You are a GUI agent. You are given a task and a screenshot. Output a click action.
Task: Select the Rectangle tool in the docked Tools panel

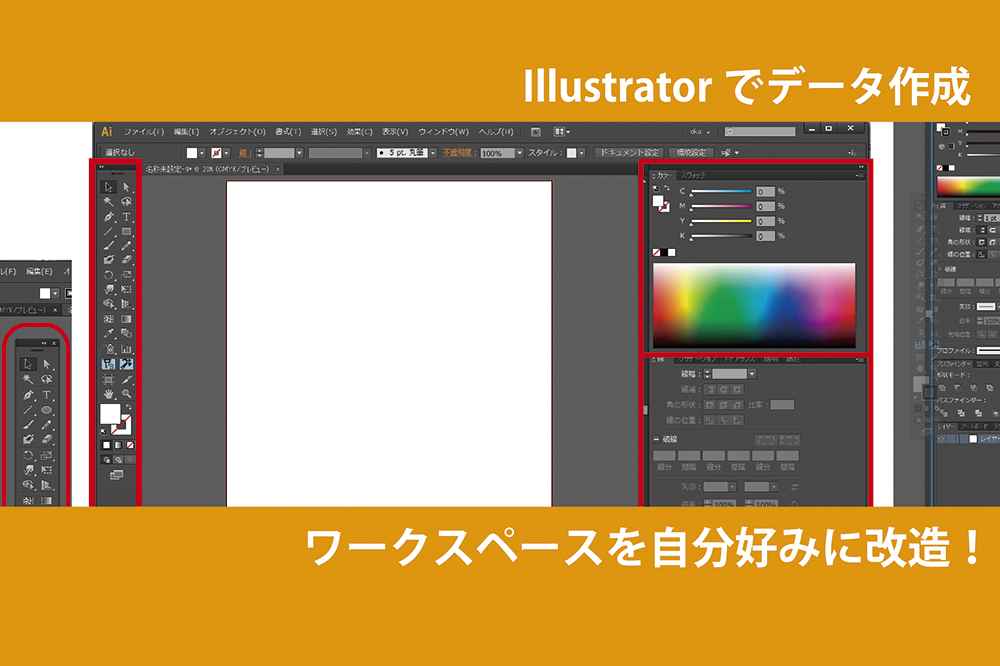126,231
